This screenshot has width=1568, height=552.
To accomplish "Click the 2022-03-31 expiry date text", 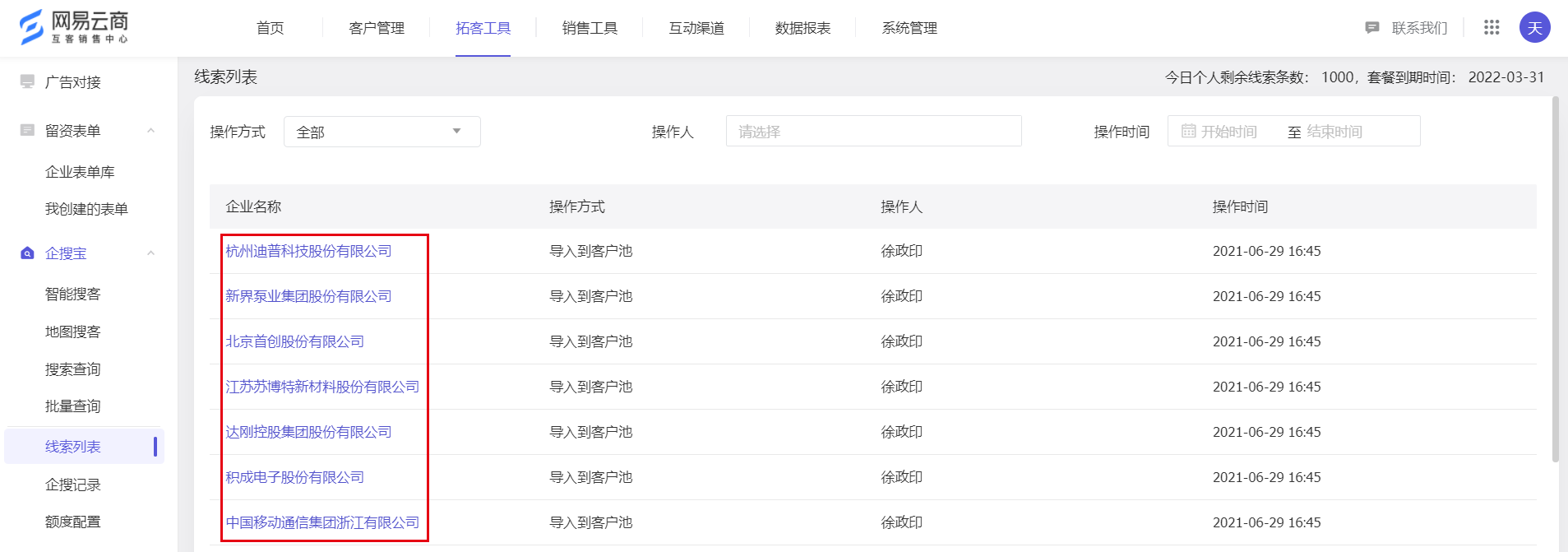I will point(1506,77).
